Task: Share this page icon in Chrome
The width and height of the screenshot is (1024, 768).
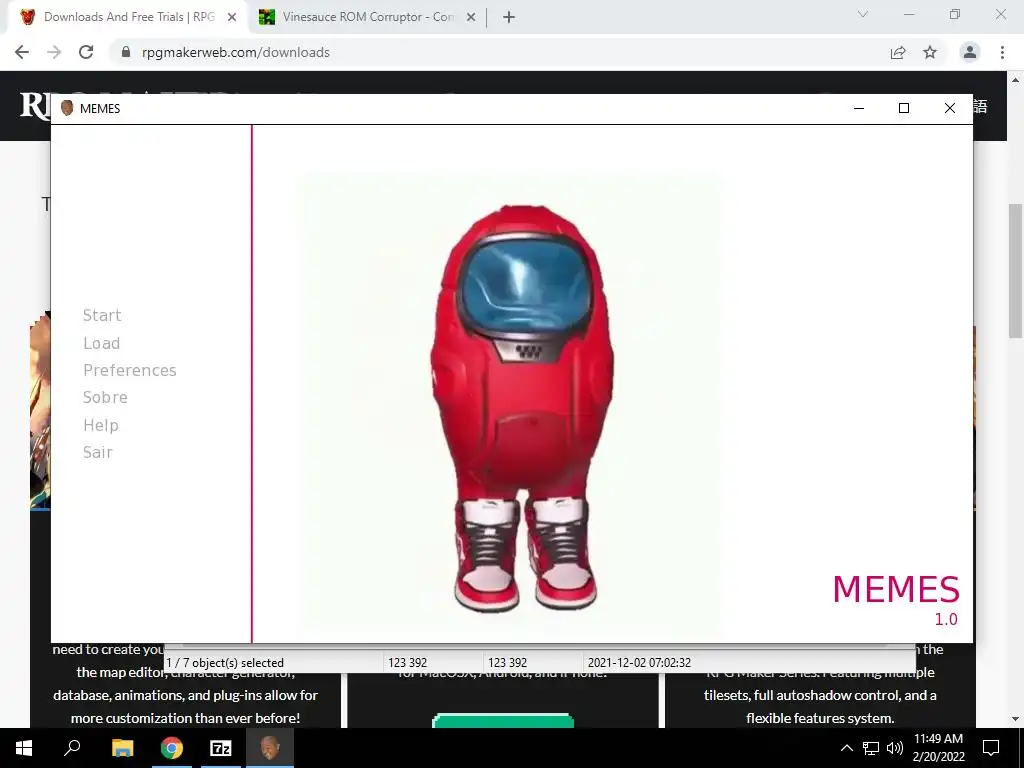Action: [x=898, y=53]
